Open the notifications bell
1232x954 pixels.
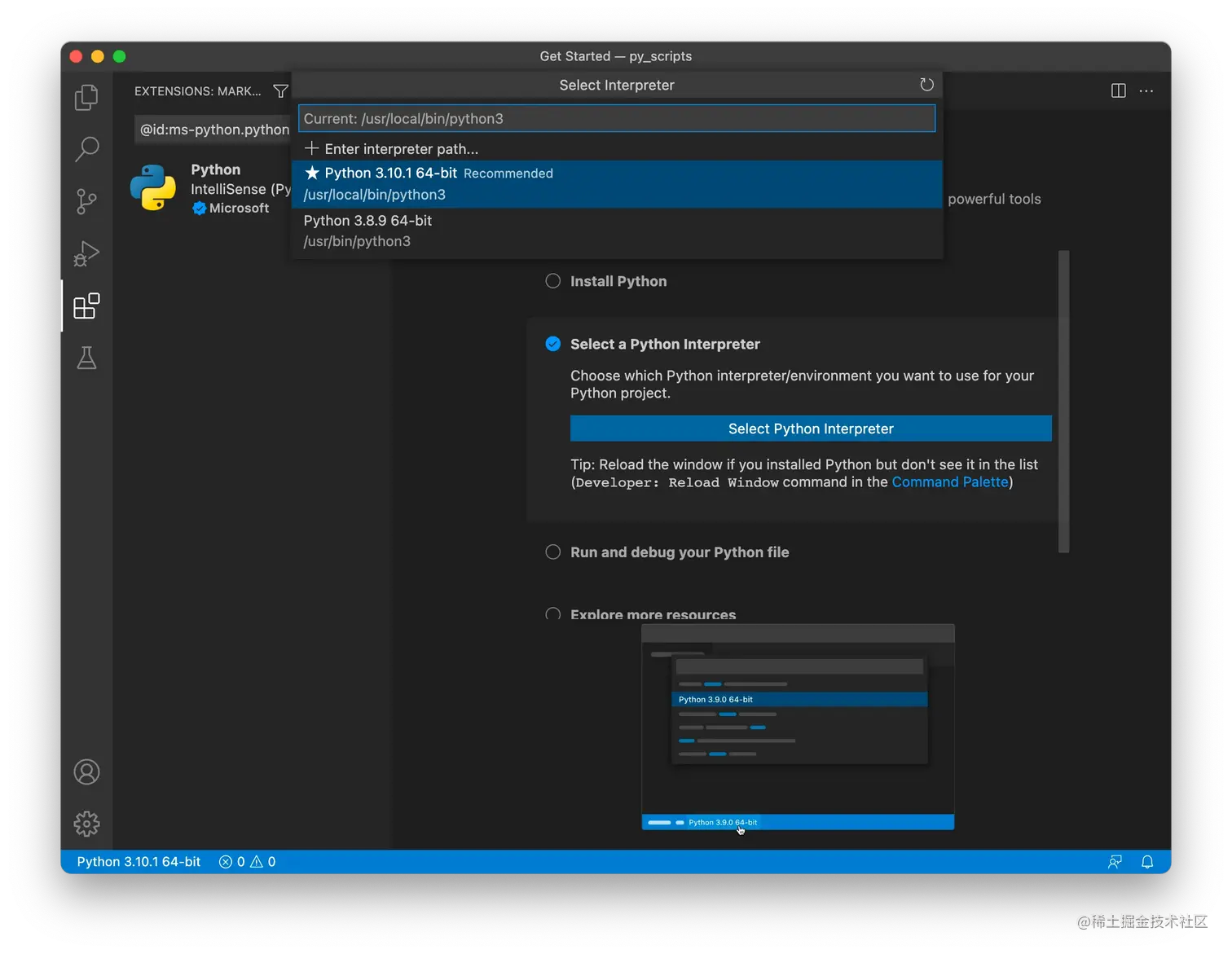(x=1147, y=862)
